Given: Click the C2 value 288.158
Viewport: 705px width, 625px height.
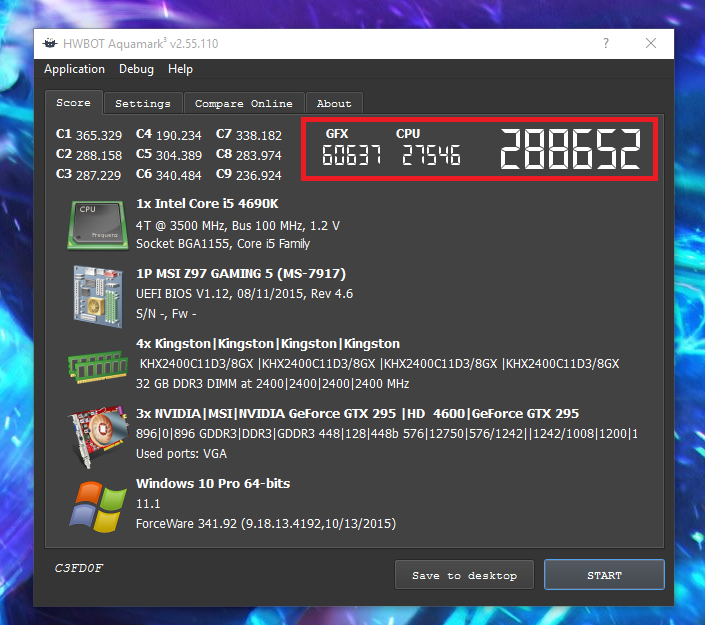Looking at the screenshot, I should coord(99,156).
